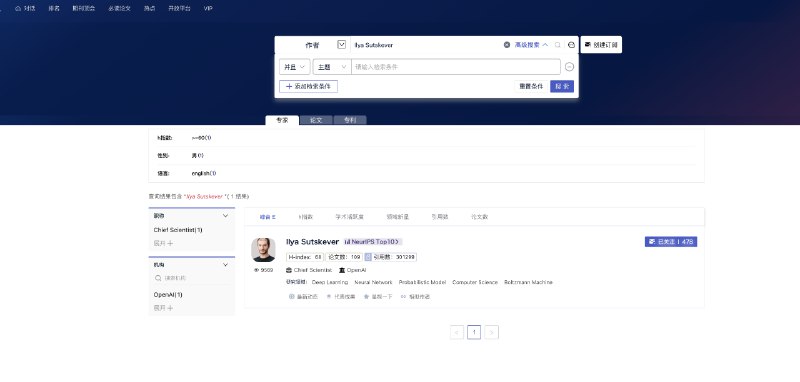Open the Ilya Sutskever profile name link
Screen dimensions: 800x382
[312, 242]
